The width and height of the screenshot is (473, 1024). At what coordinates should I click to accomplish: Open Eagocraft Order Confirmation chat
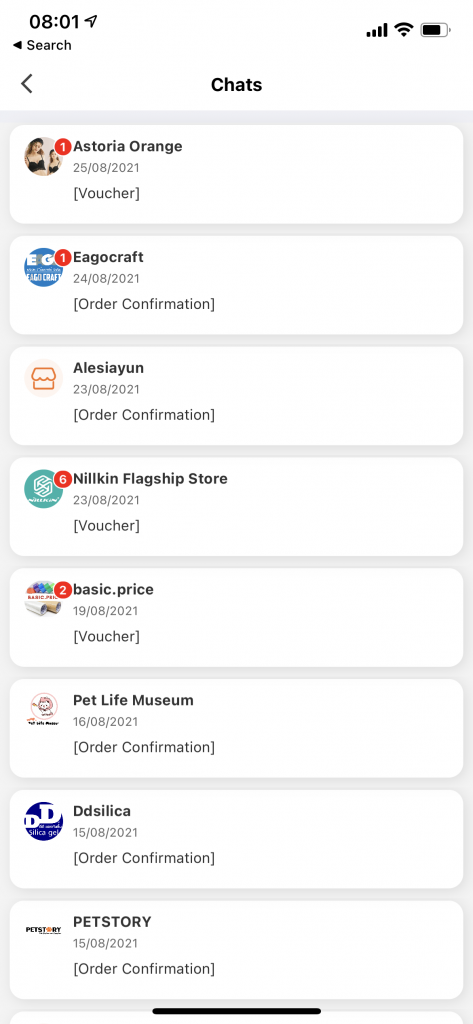coord(236,285)
